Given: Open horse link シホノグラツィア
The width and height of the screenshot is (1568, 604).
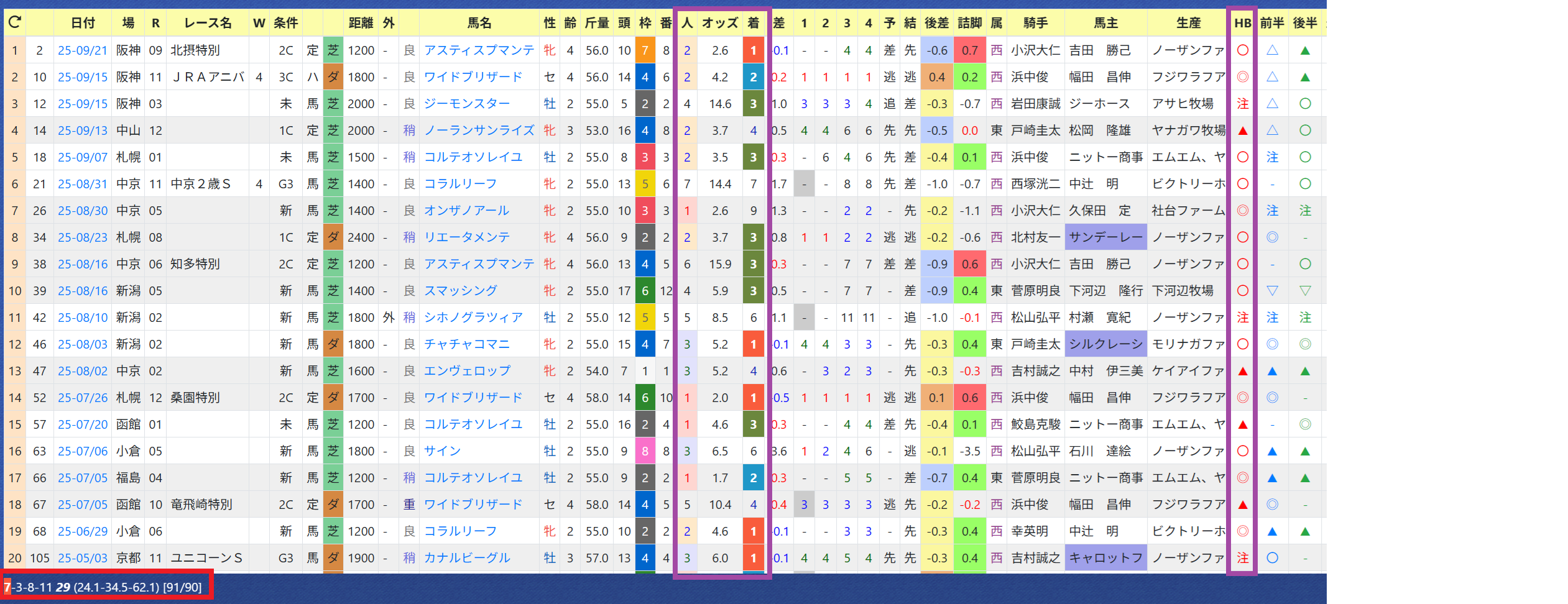Looking at the screenshot, I should point(473,318).
